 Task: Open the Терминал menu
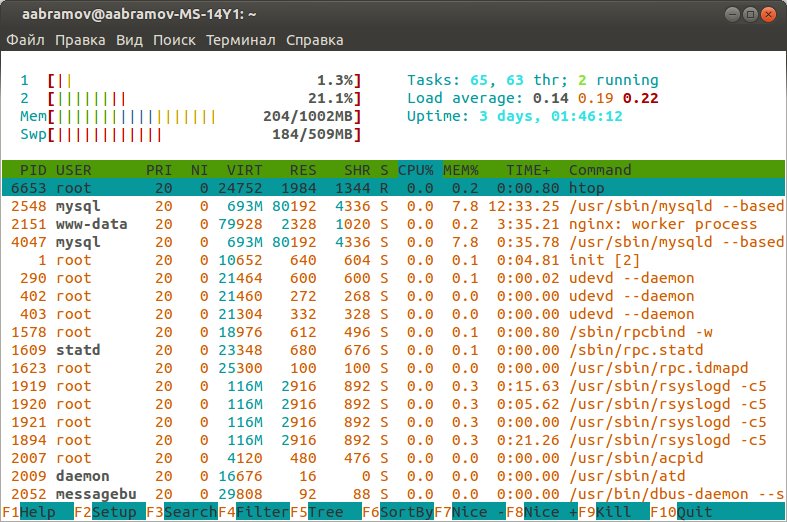click(240, 40)
